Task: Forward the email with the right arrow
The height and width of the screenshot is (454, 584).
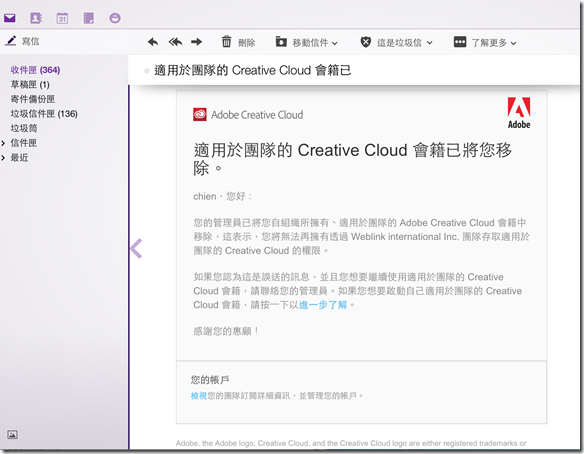Action: [x=197, y=42]
